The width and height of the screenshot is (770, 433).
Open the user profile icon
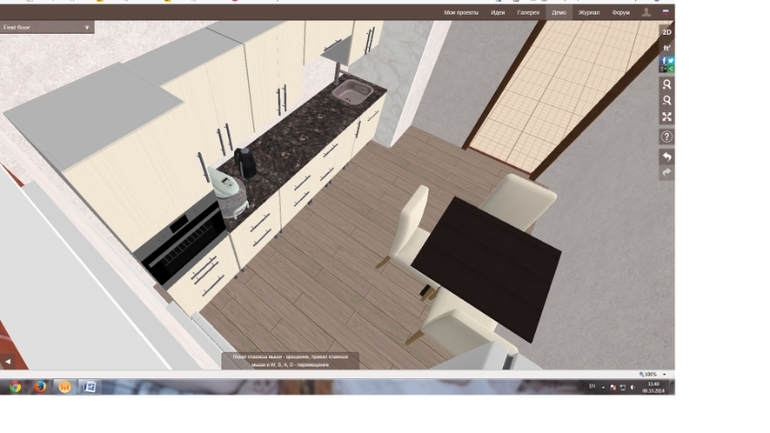pyautogui.click(x=646, y=13)
